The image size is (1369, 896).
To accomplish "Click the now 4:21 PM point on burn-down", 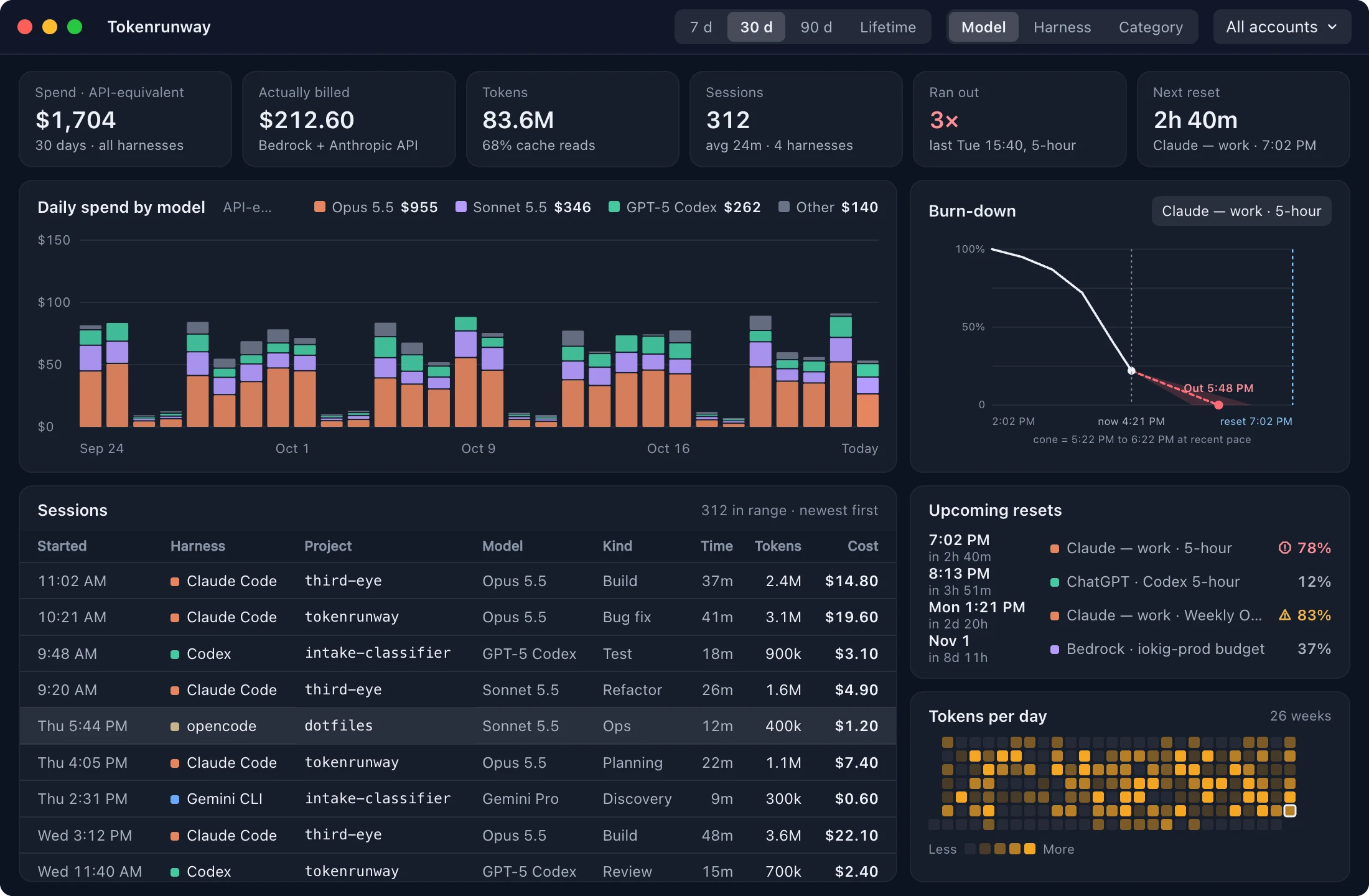I will [x=1131, y=371].
